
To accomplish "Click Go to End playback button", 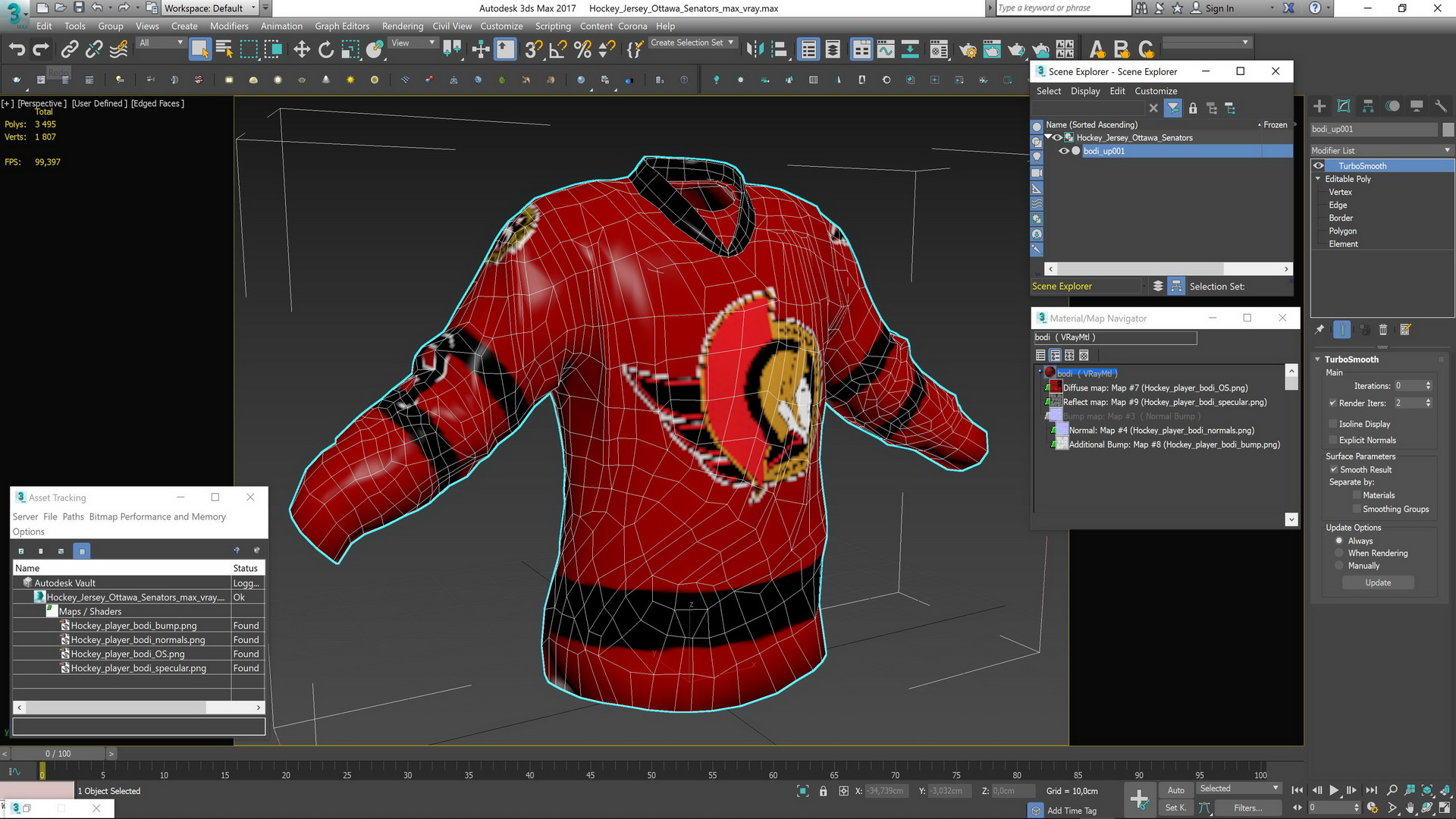I will pyautogui.click(x=1371, y=790).
